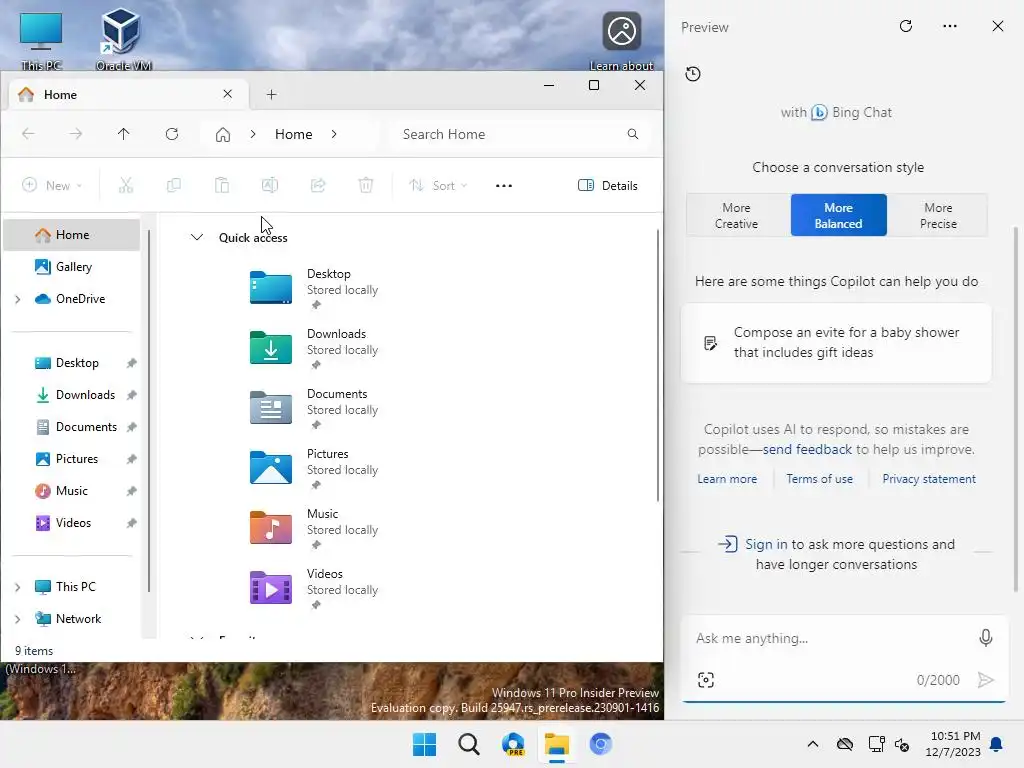The height and width of the screenshot is (768, 1024).
Task: Click File Explorer icon in taskbar
Action: (x=557, y=744)
